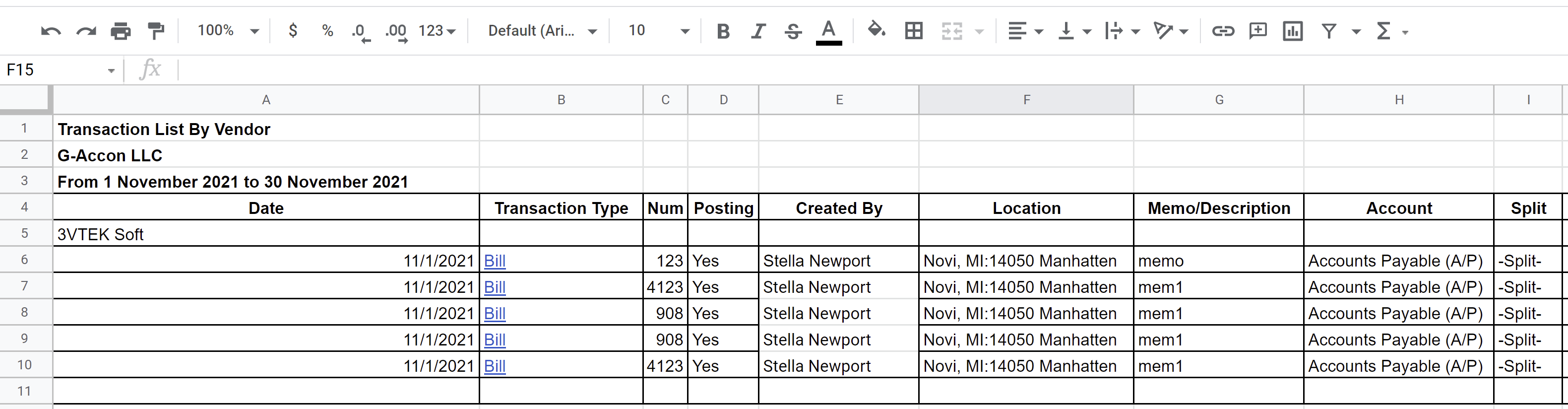Viewport: 1568px width, 409px height.
Task: Open the name box dropdown arrow
Action: 111,70
